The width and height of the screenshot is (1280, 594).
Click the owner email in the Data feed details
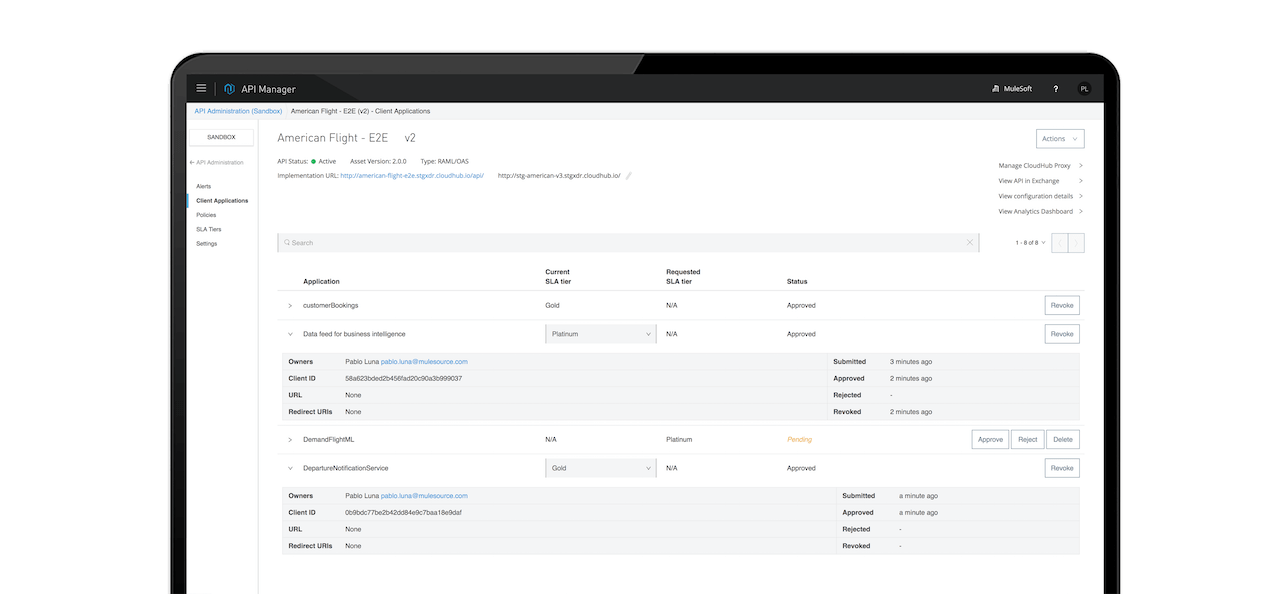tap(424, 361)
